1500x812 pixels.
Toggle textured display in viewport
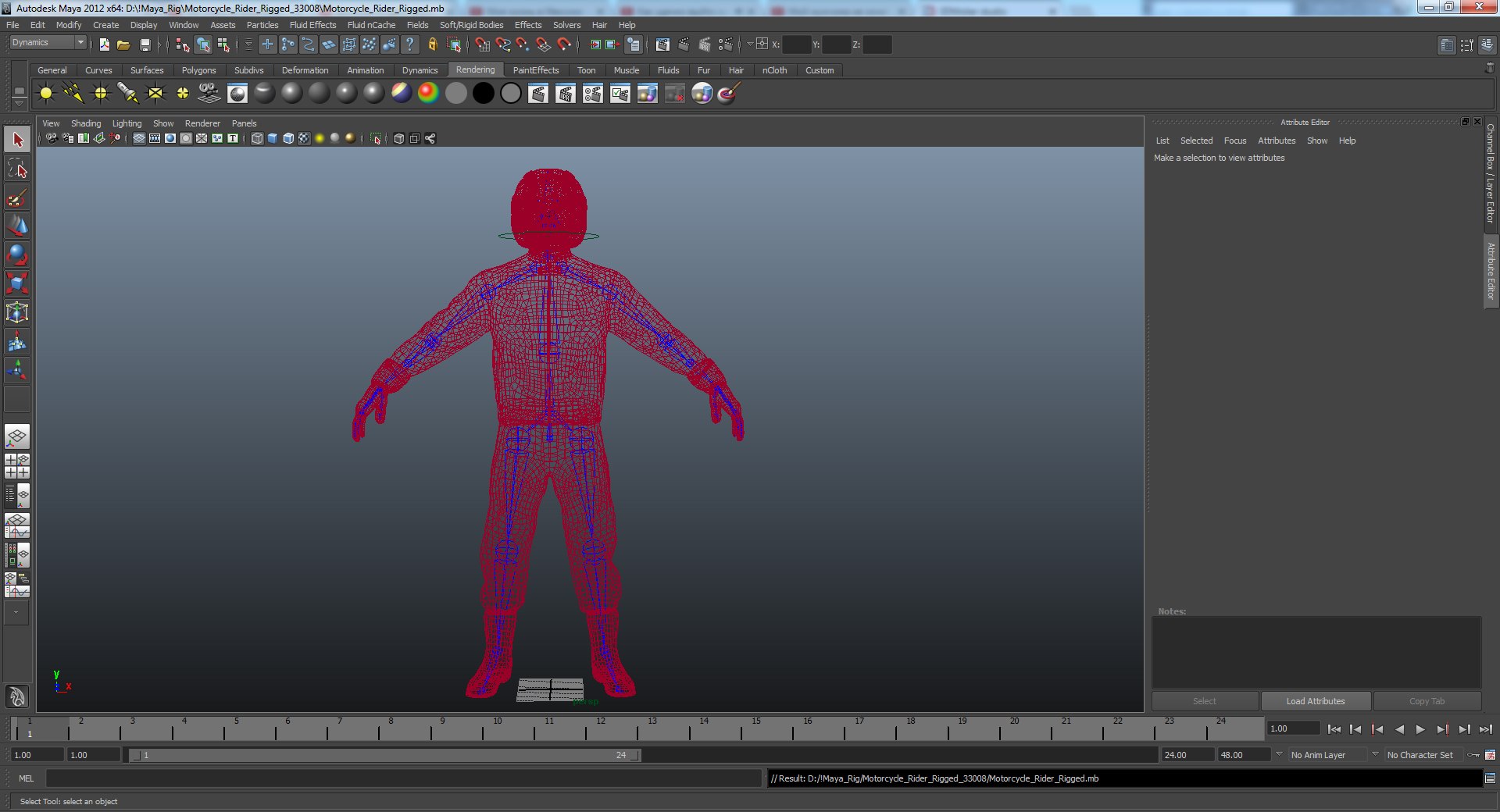304,138
